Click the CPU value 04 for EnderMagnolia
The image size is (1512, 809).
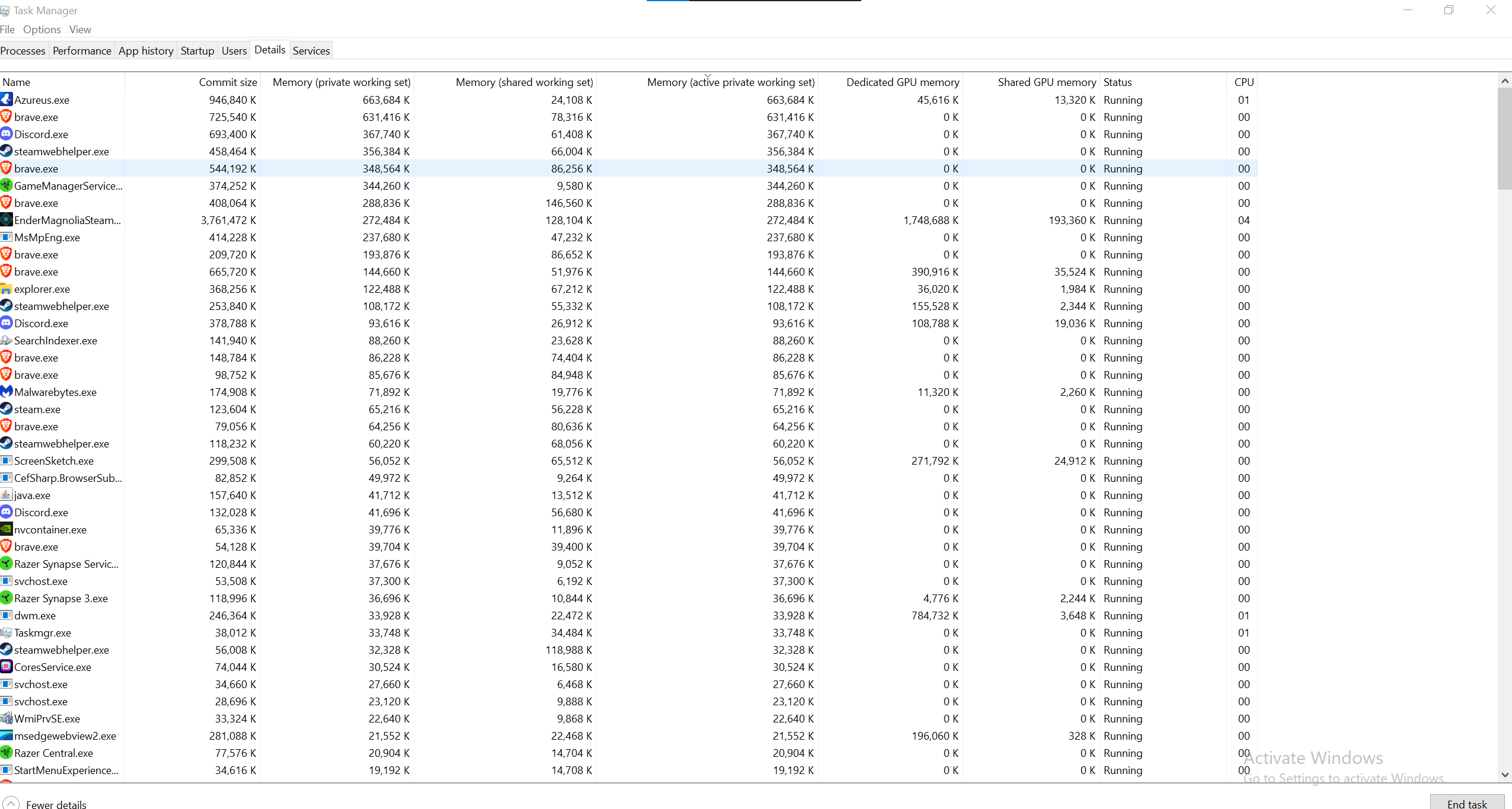point(1244,220)
